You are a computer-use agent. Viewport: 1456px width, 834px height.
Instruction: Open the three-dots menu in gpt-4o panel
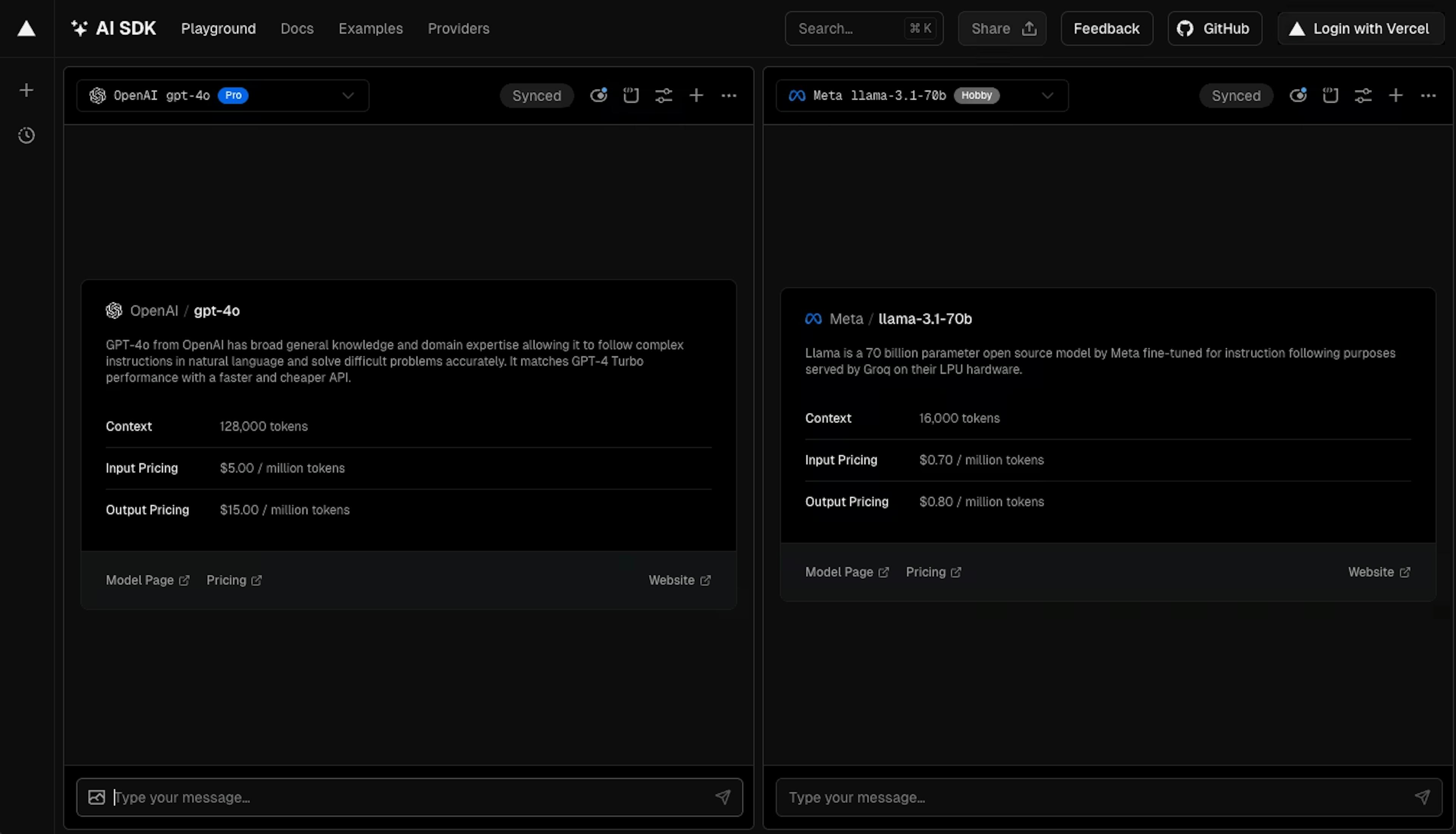(729, 95)
